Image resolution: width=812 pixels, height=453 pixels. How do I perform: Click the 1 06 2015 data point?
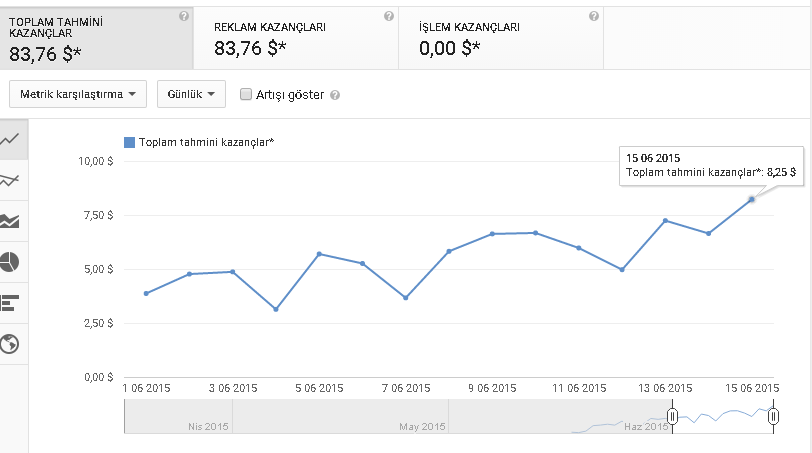147,294
